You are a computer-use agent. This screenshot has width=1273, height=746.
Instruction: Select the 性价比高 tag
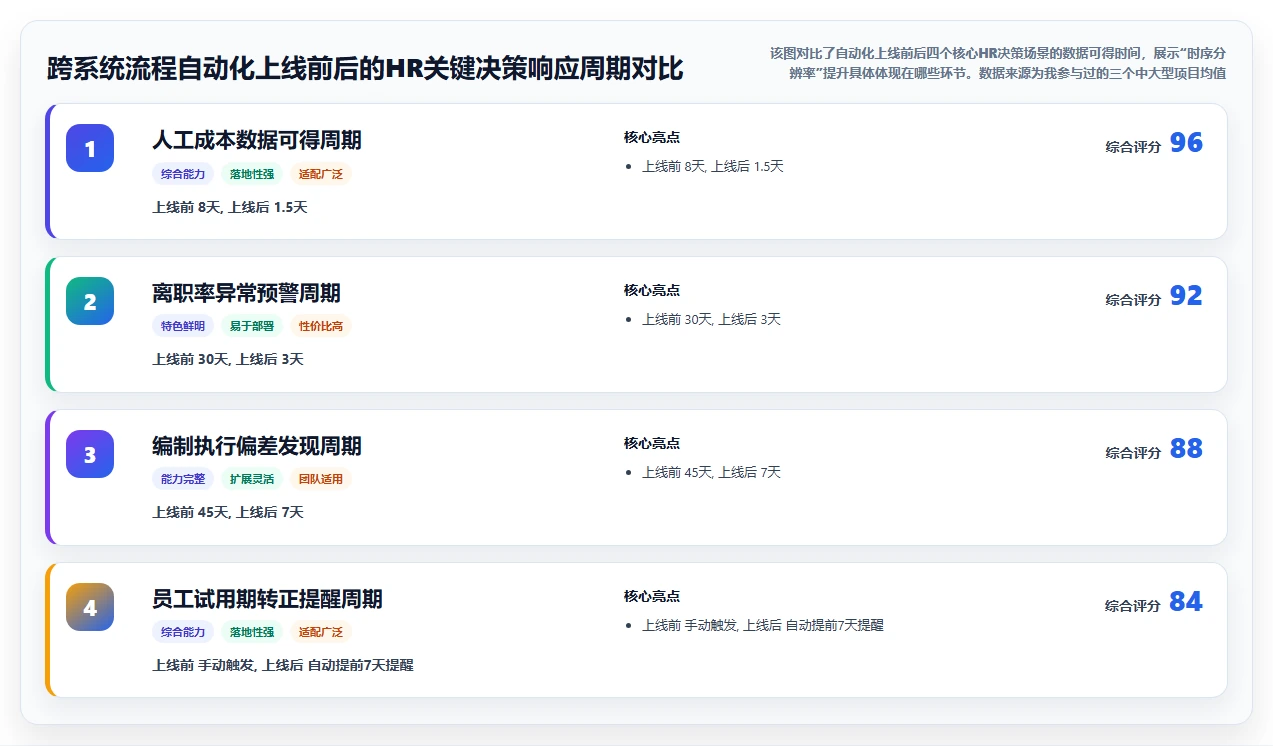[321, 326]
